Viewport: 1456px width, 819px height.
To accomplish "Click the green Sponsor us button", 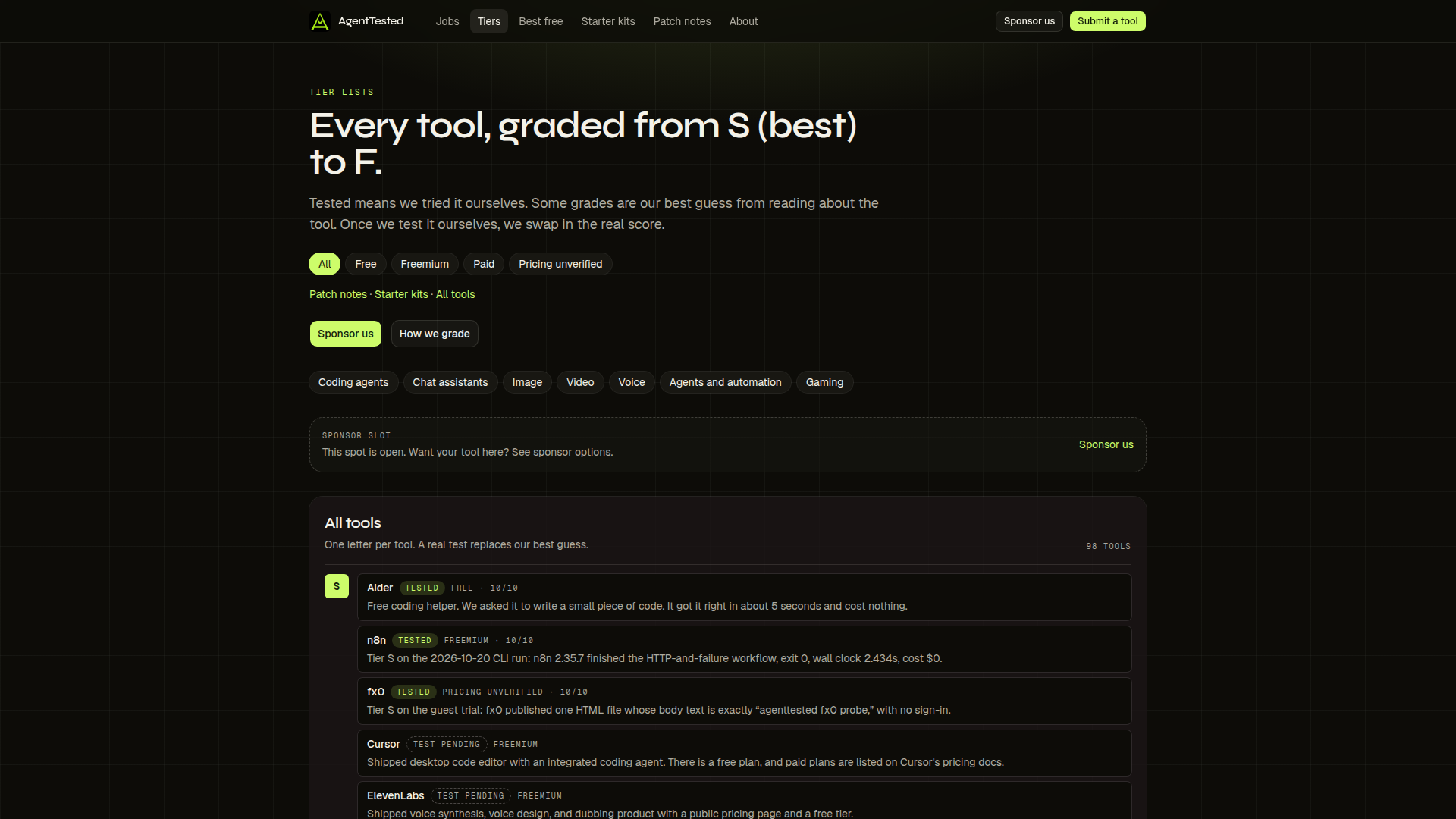I will (x=346, y=334).
